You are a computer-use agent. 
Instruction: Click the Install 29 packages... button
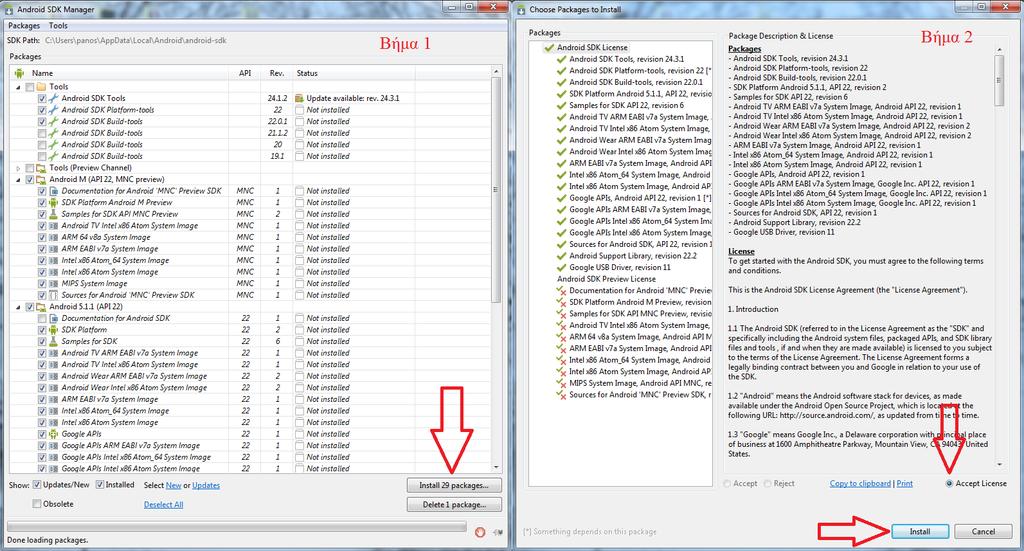coord(454,486)
